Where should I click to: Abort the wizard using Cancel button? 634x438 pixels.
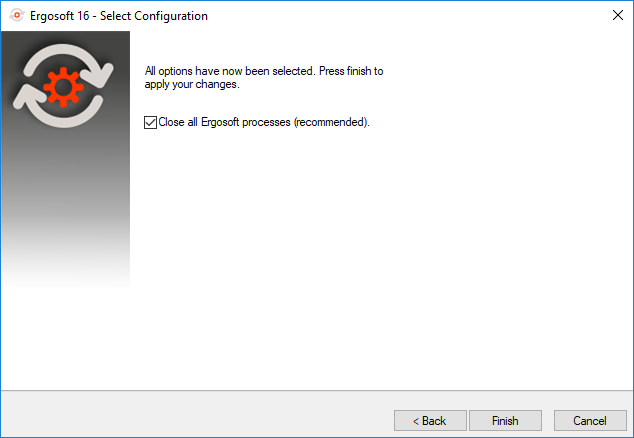pyautogui.click(x=590, y=421)
